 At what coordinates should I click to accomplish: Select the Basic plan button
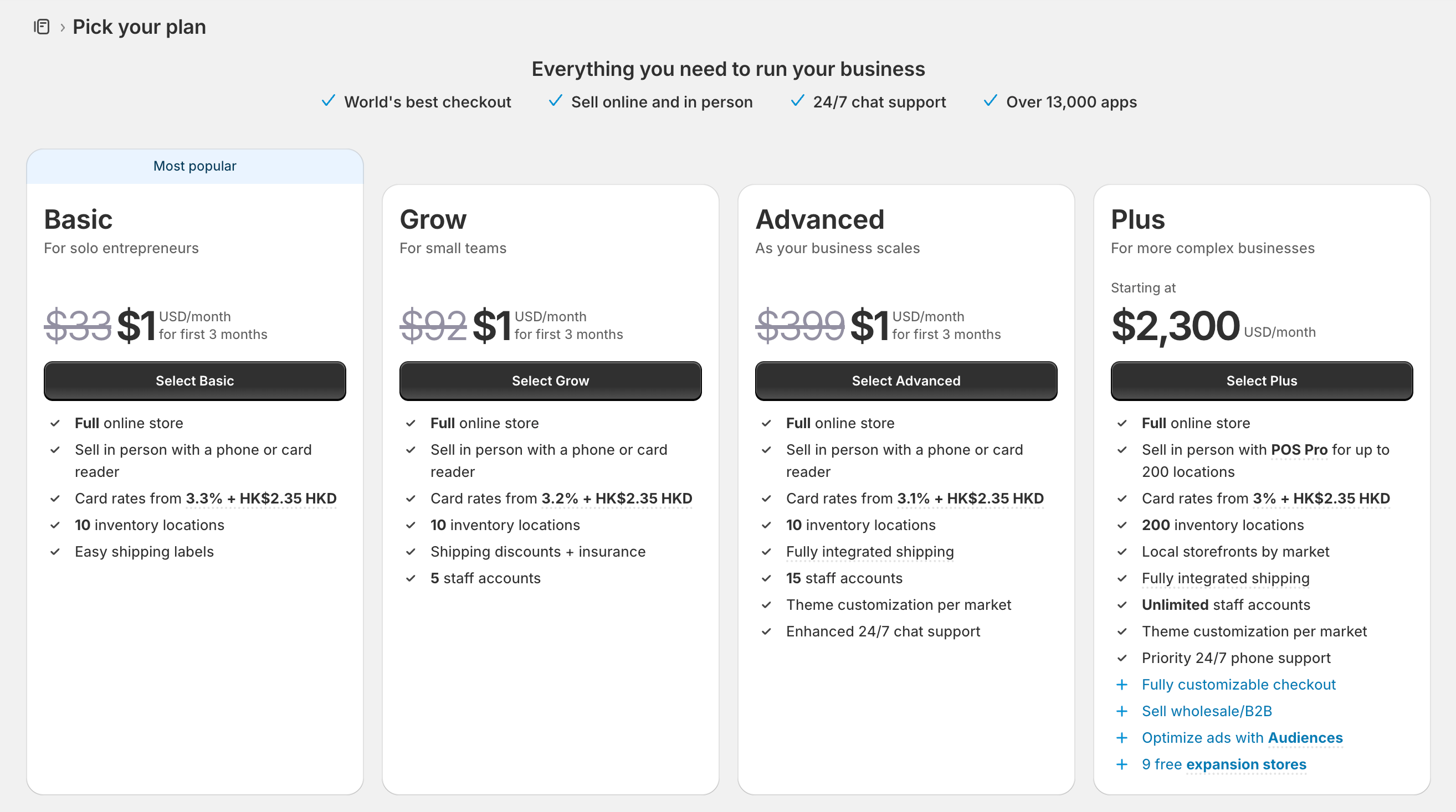tap(195, 381)
